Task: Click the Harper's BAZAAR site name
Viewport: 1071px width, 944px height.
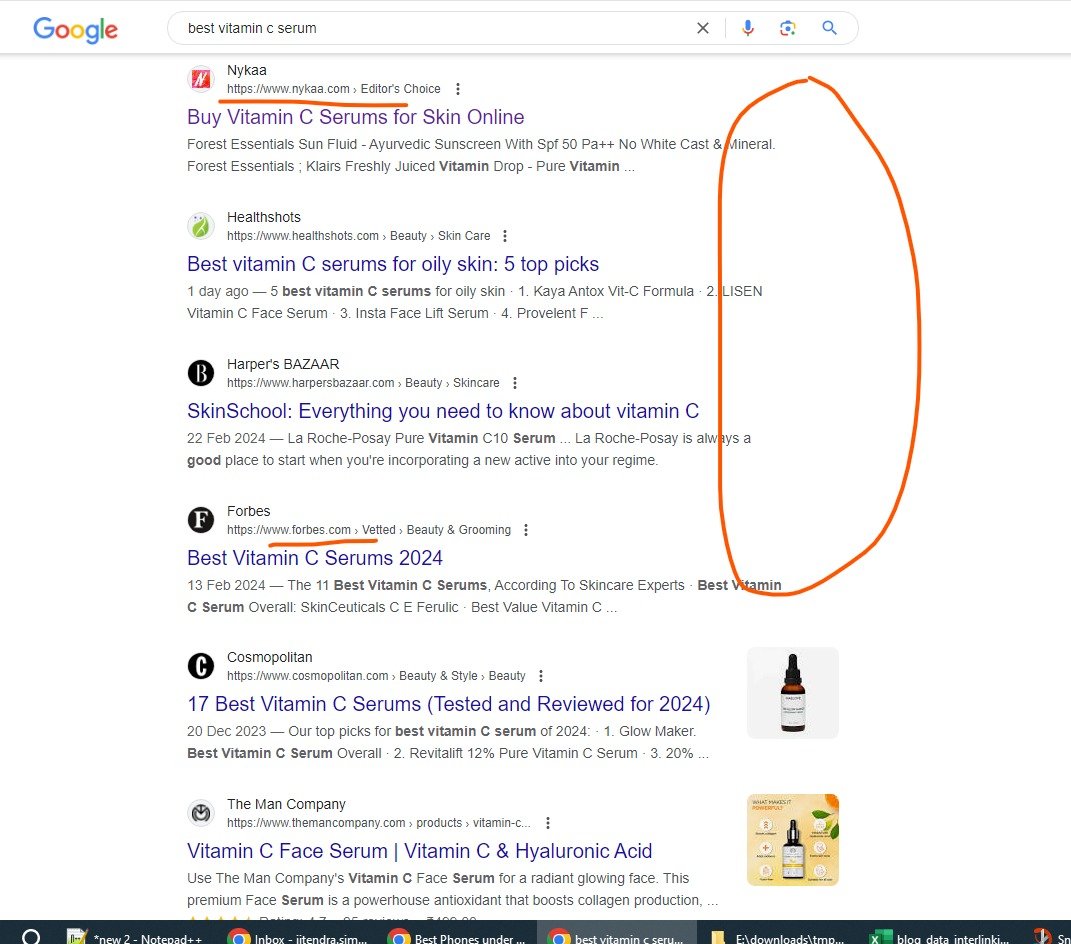Action: [x=283, y=364]
